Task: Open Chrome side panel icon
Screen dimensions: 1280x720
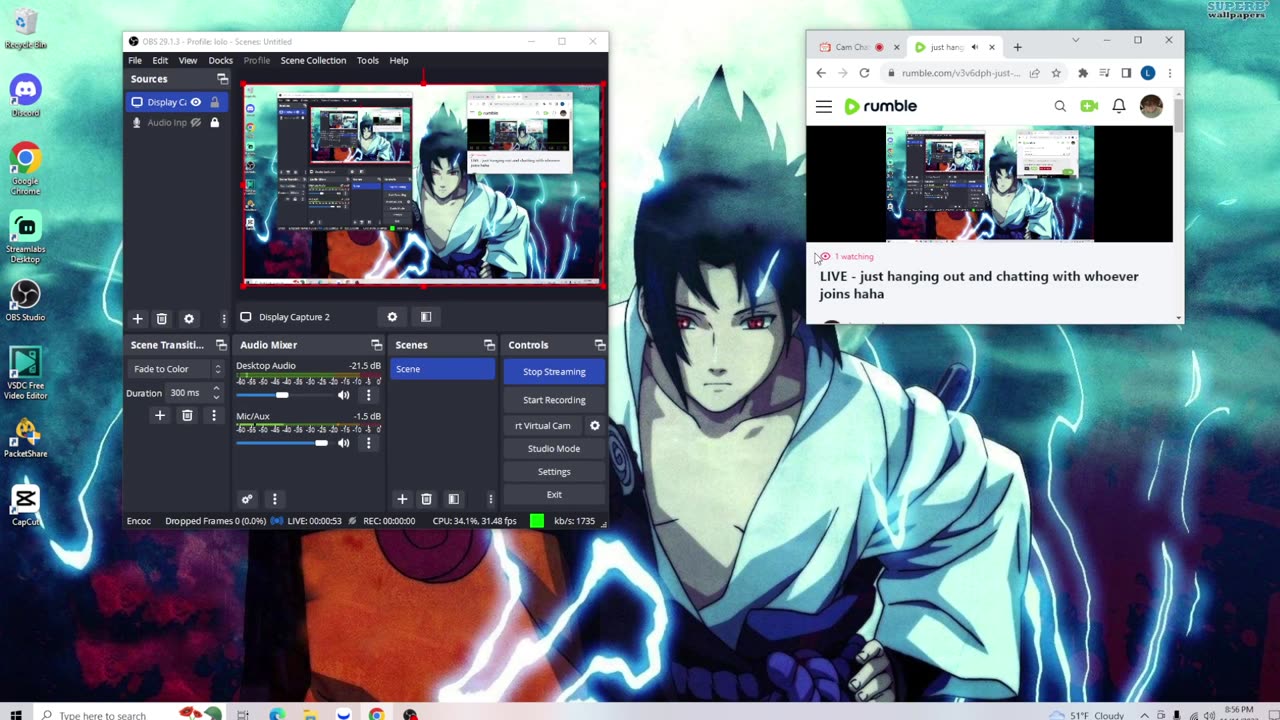Action: tap(1126, 73)
